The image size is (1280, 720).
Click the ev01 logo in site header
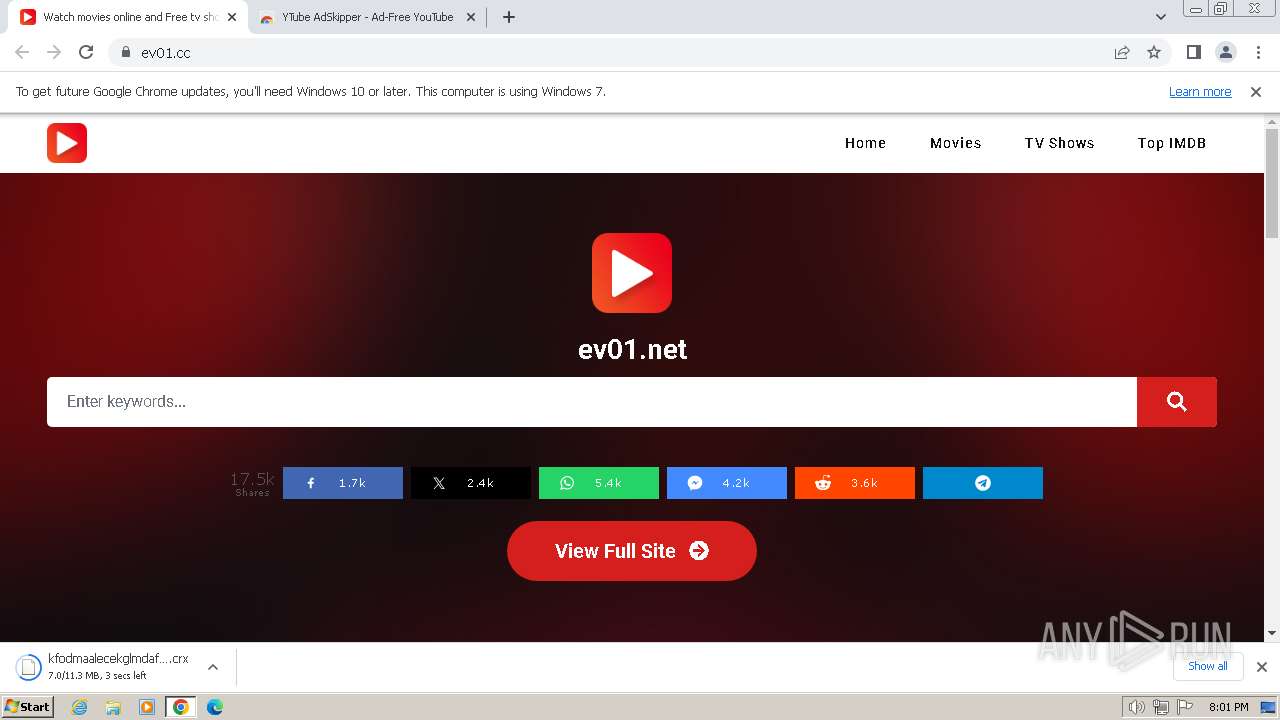[67, 143]
